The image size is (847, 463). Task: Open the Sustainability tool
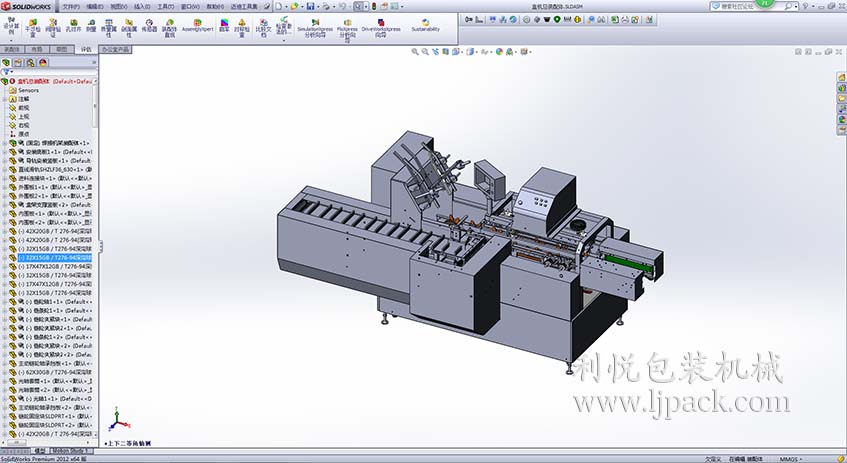click(425, 25)
